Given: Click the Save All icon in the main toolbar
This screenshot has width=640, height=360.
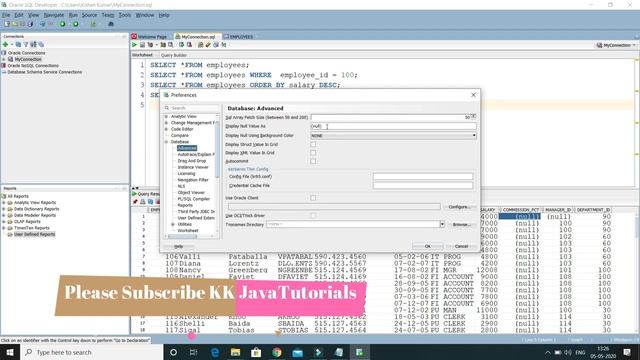Looking at the screenshot, I should click(30, 24).
